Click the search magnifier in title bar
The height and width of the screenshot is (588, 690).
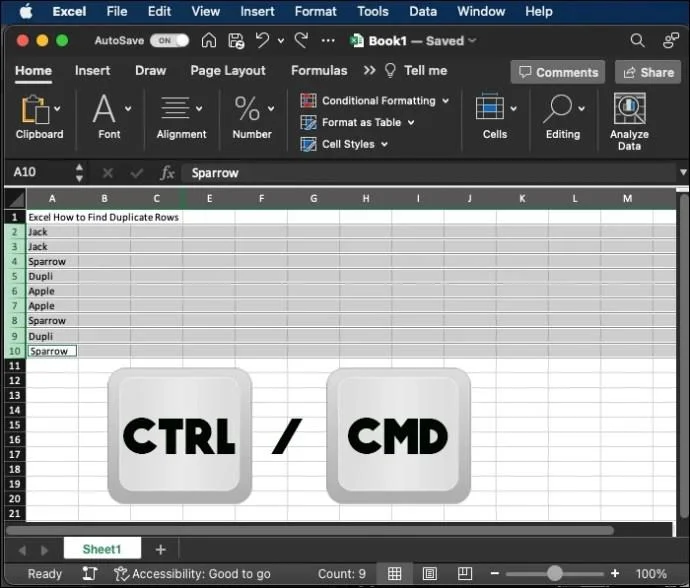(637, 41)
